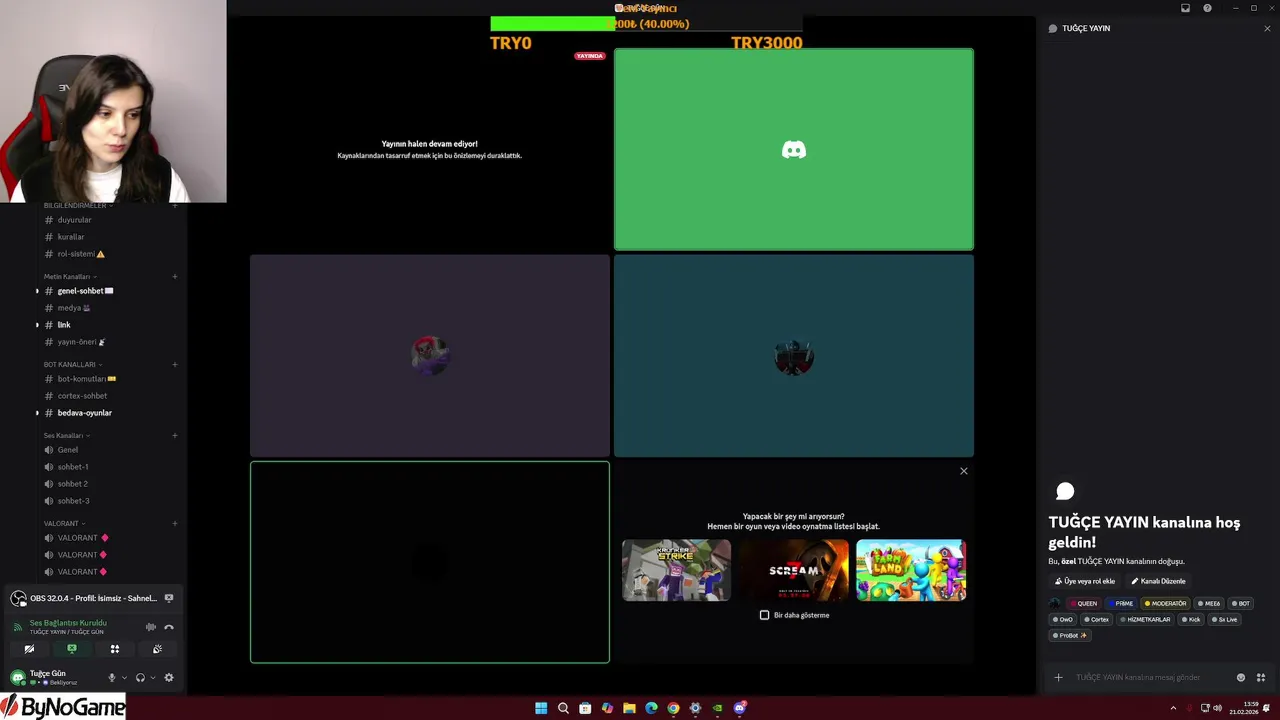Collapse the Ses Kanalları category
This screenshot has height=720, width=1280.
point(66,435)
